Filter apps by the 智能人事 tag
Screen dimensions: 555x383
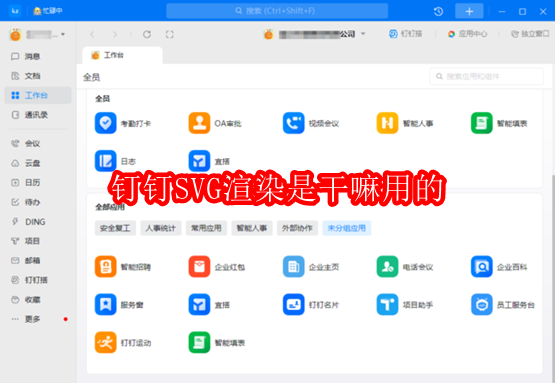coord(252,228)
